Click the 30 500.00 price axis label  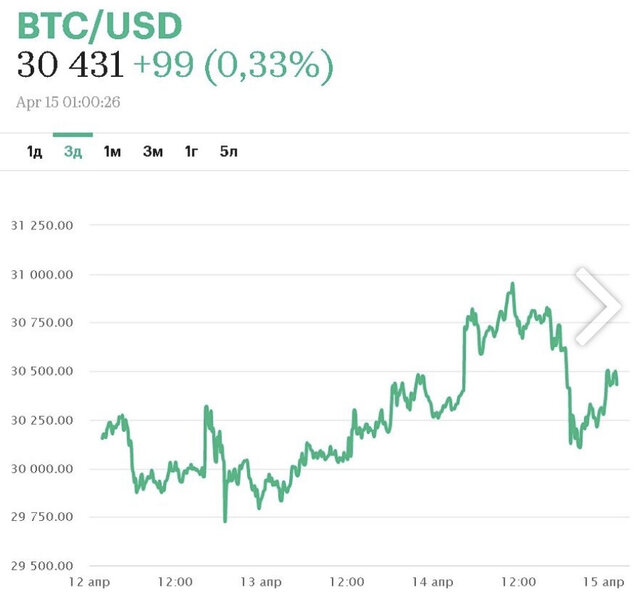point(42,371)
